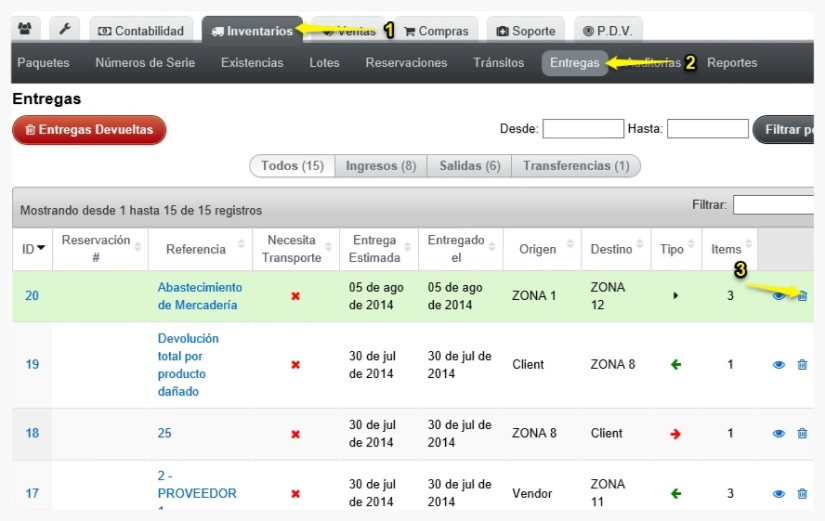Filter to Salidas (6)
Viewport: 825px width, 521px height.
click(469, 166)
